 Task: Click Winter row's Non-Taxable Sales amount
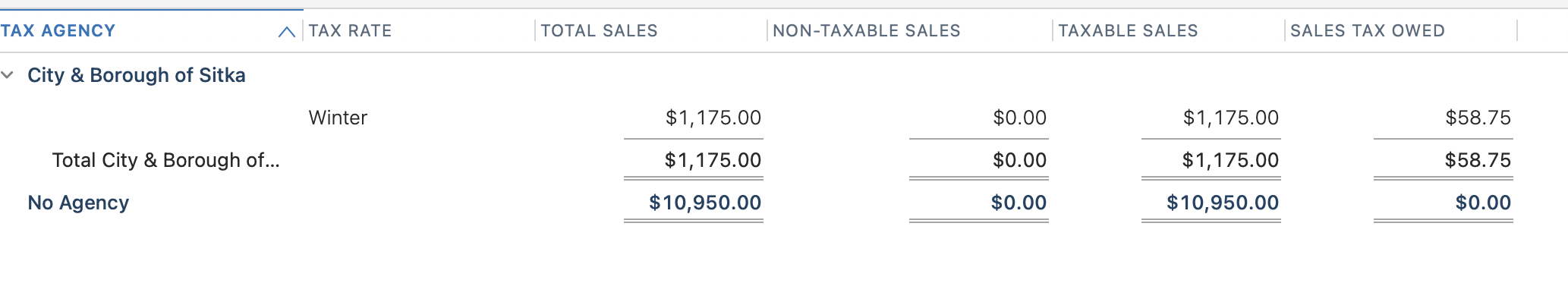[1019, 118]
